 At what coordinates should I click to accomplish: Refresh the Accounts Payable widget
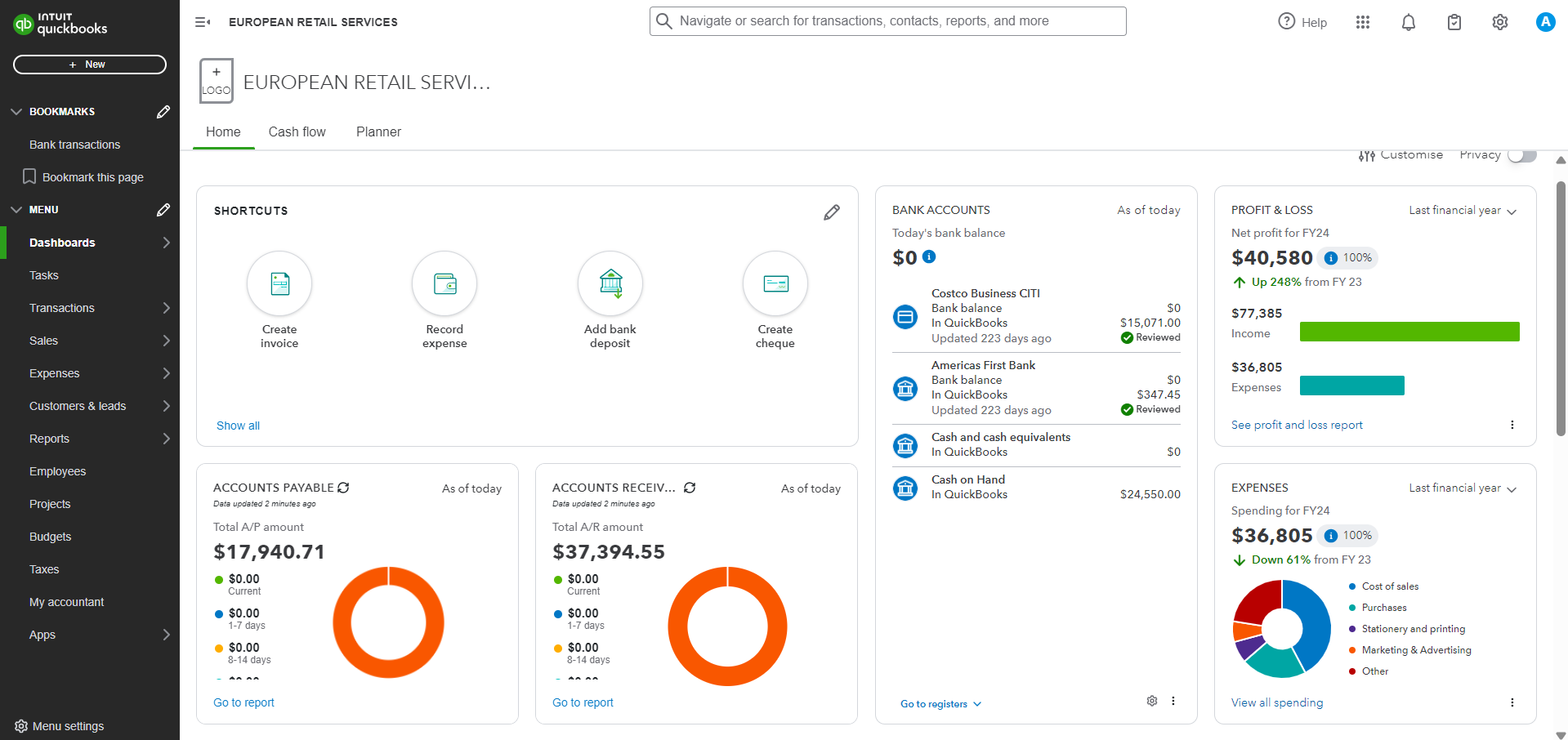click(343, 488)
